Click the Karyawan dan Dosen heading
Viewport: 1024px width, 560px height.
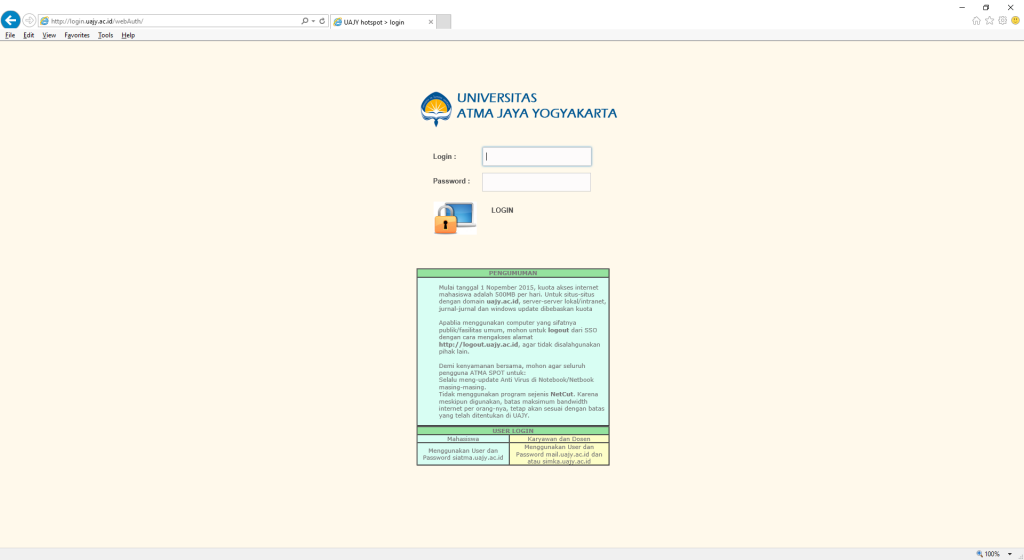tap(559, 439)
